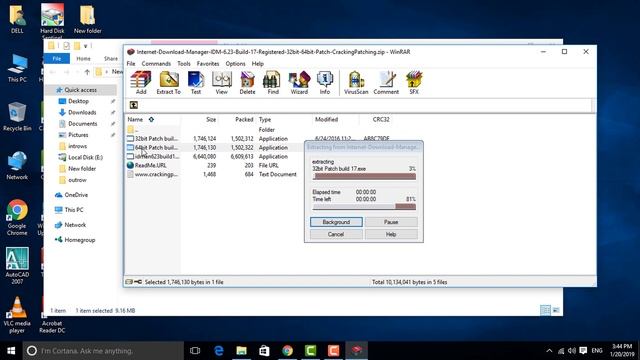Screen dimensions: 640x360
Task: Open the WinRAR Help menu
Action: pyautogui.click(x=258, y=64)
